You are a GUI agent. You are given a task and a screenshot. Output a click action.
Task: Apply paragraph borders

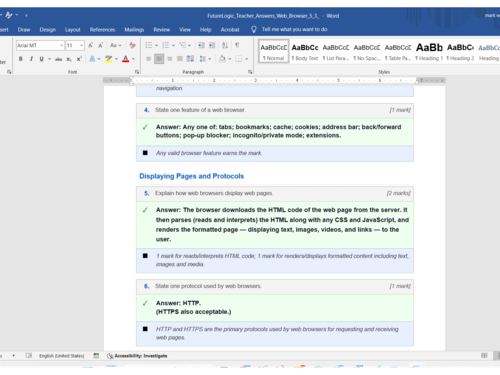[x=239, y=59]
